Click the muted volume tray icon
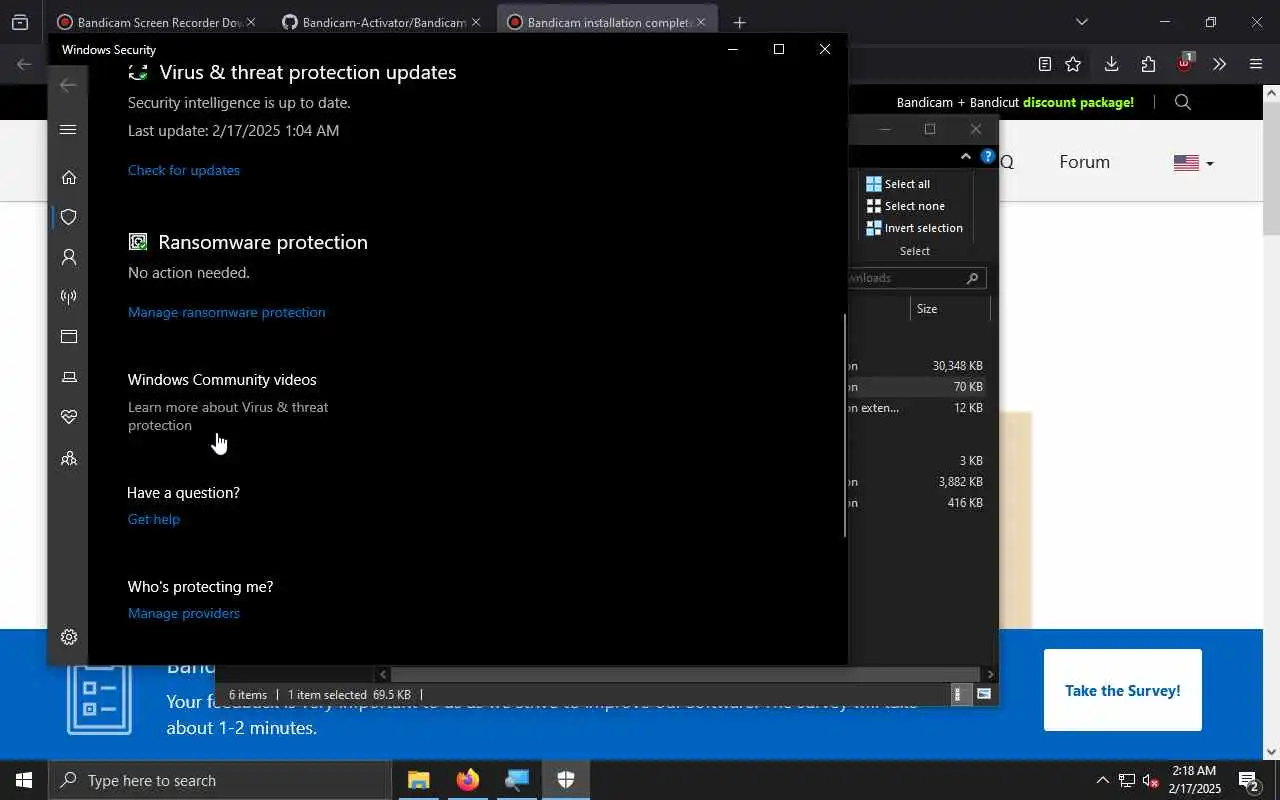1280x800 pixels. 1150,780
